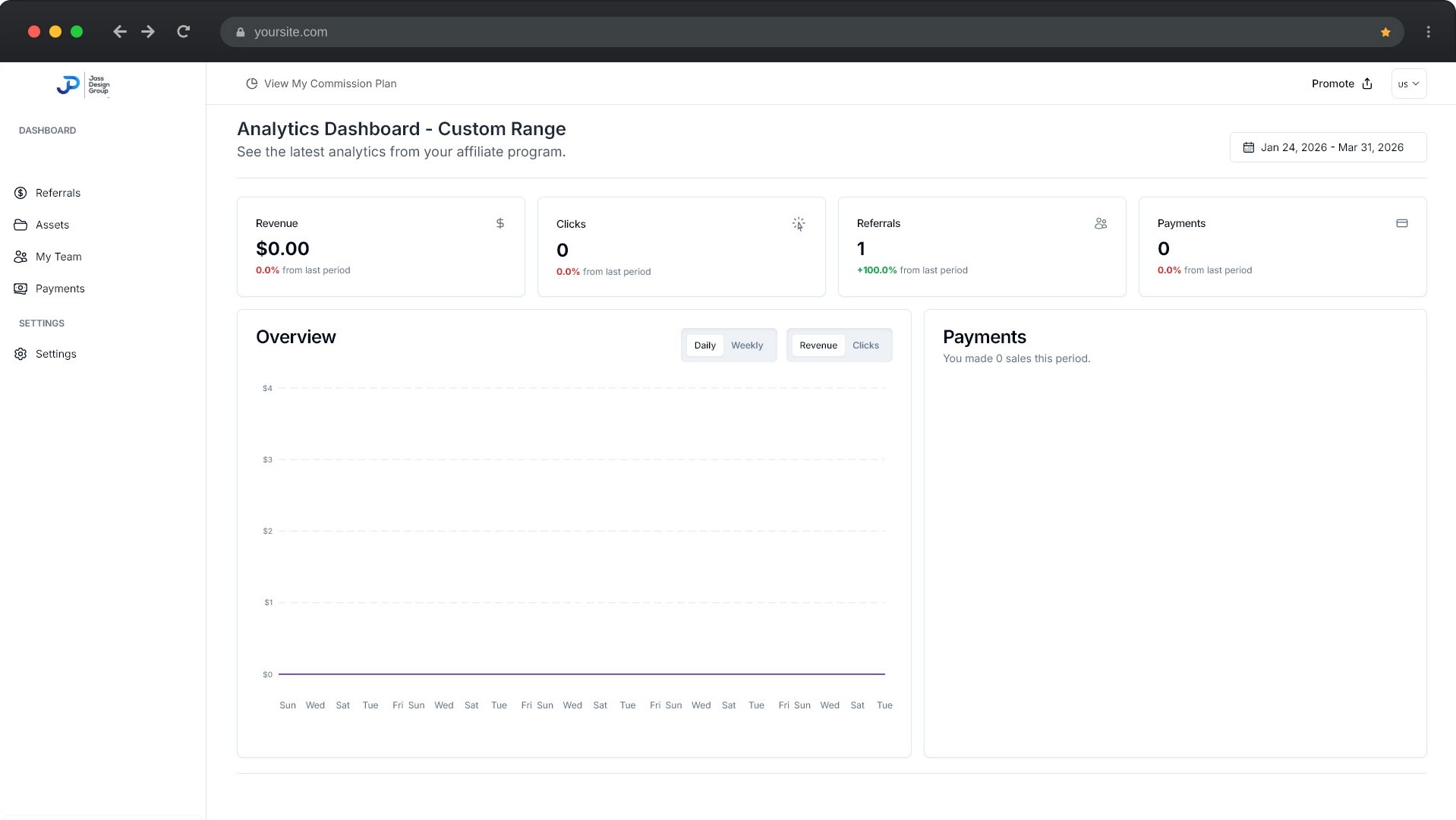Screen dimensions: 1456x820
Task: Toggle the chart to show Clicks
Action: click(865, 345)
